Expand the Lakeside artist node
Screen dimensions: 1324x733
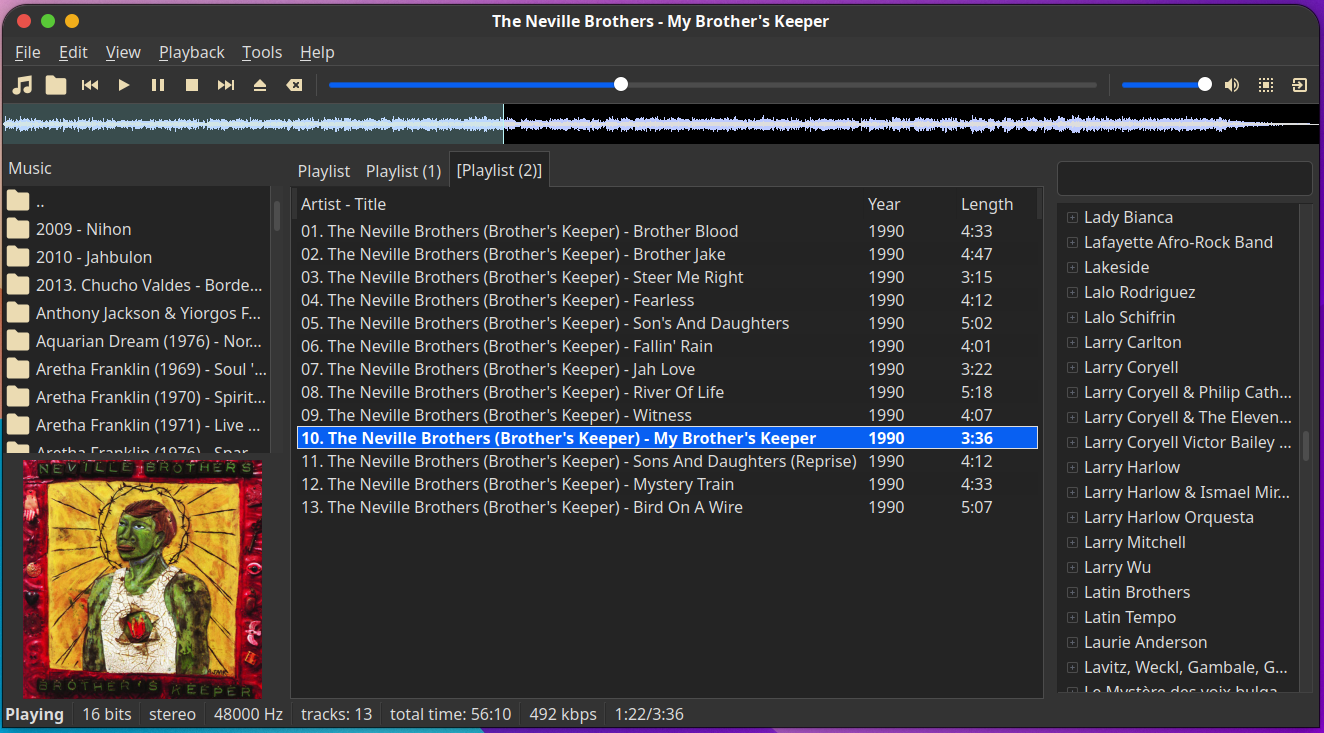click(x=1072, y=267)
